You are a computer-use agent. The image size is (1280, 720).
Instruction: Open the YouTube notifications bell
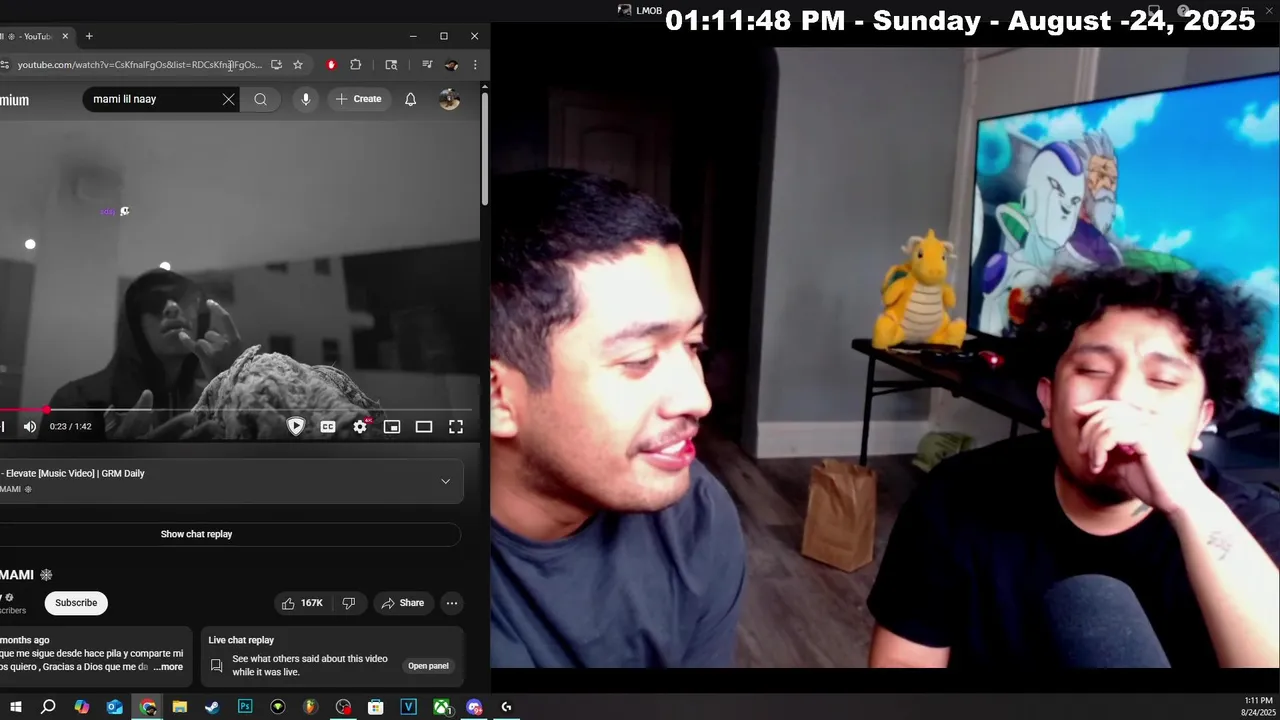(410, 99)
